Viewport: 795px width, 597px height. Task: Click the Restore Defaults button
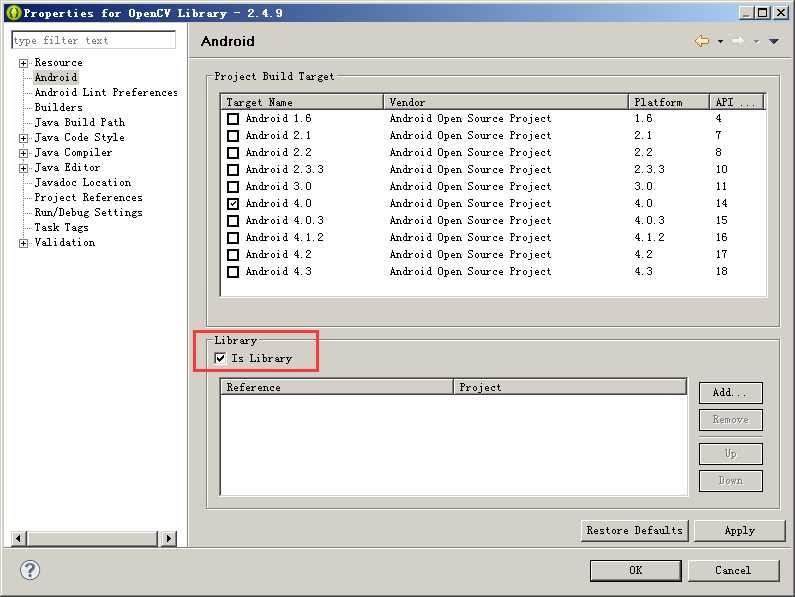(x=635, y=531)
